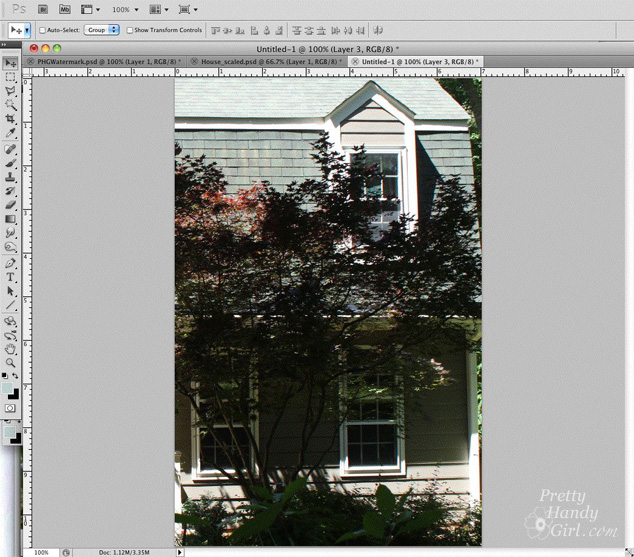Click the Auto-Align Layers icon
Screen dimensions: 634x557
(378, 30)
